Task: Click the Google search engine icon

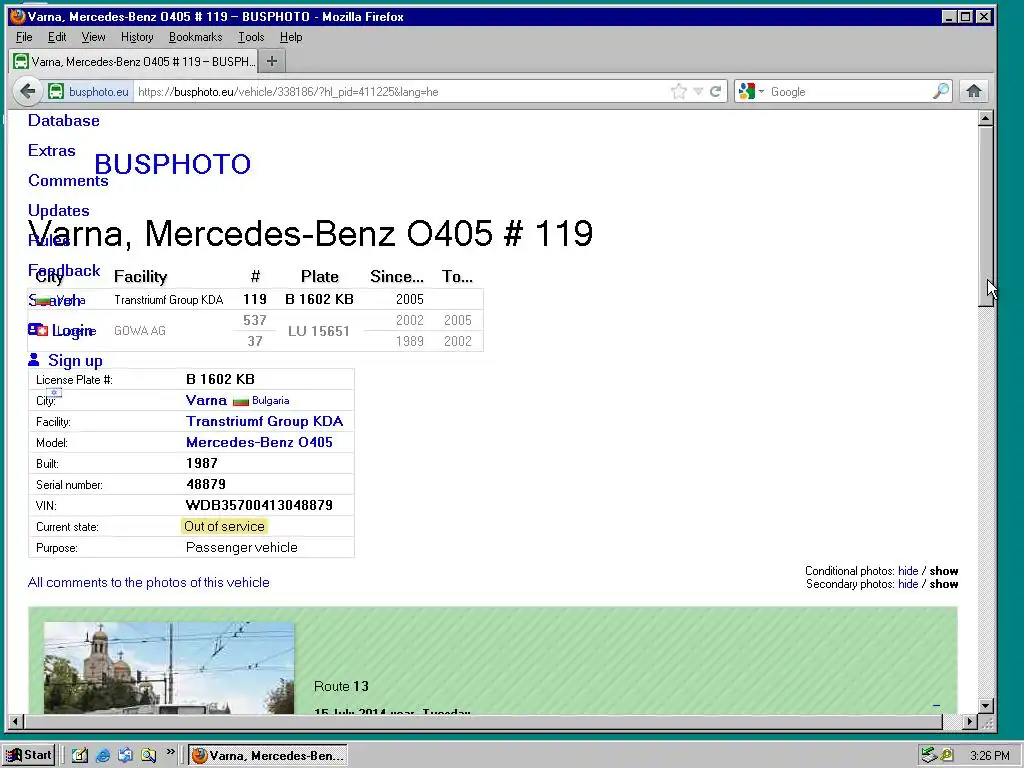Action: point(746,91)
